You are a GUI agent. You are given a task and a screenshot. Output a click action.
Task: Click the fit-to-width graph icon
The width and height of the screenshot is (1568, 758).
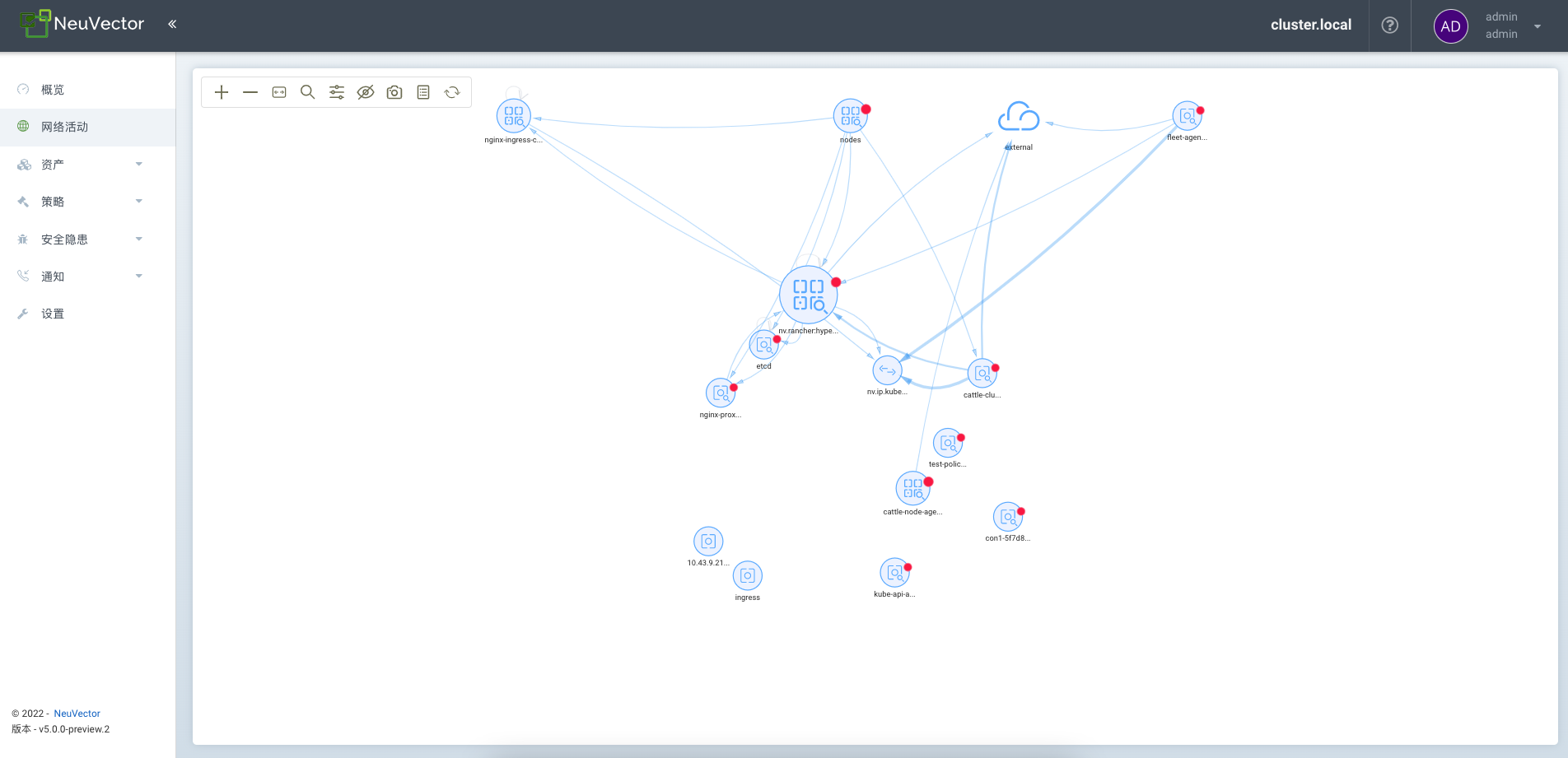click(279, 92)
